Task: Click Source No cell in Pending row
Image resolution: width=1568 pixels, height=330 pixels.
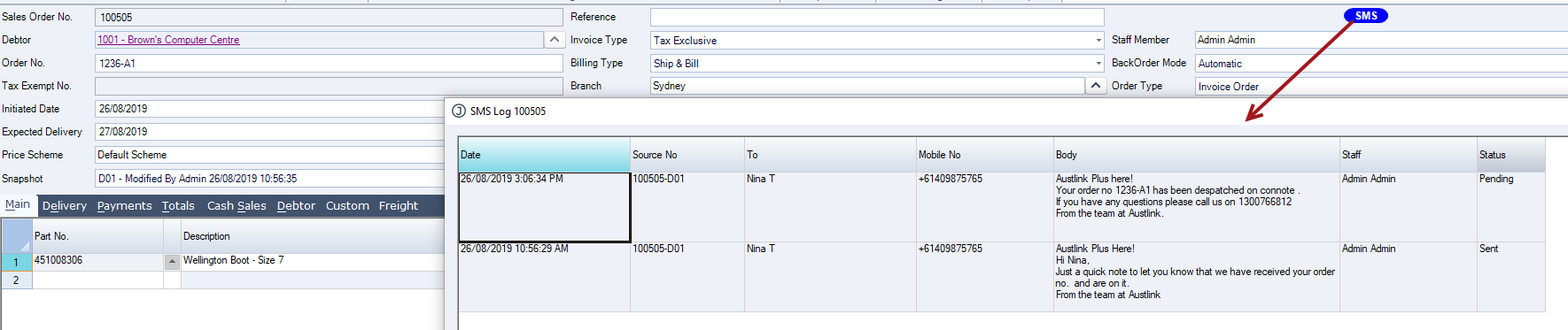Action: [687, 207]
